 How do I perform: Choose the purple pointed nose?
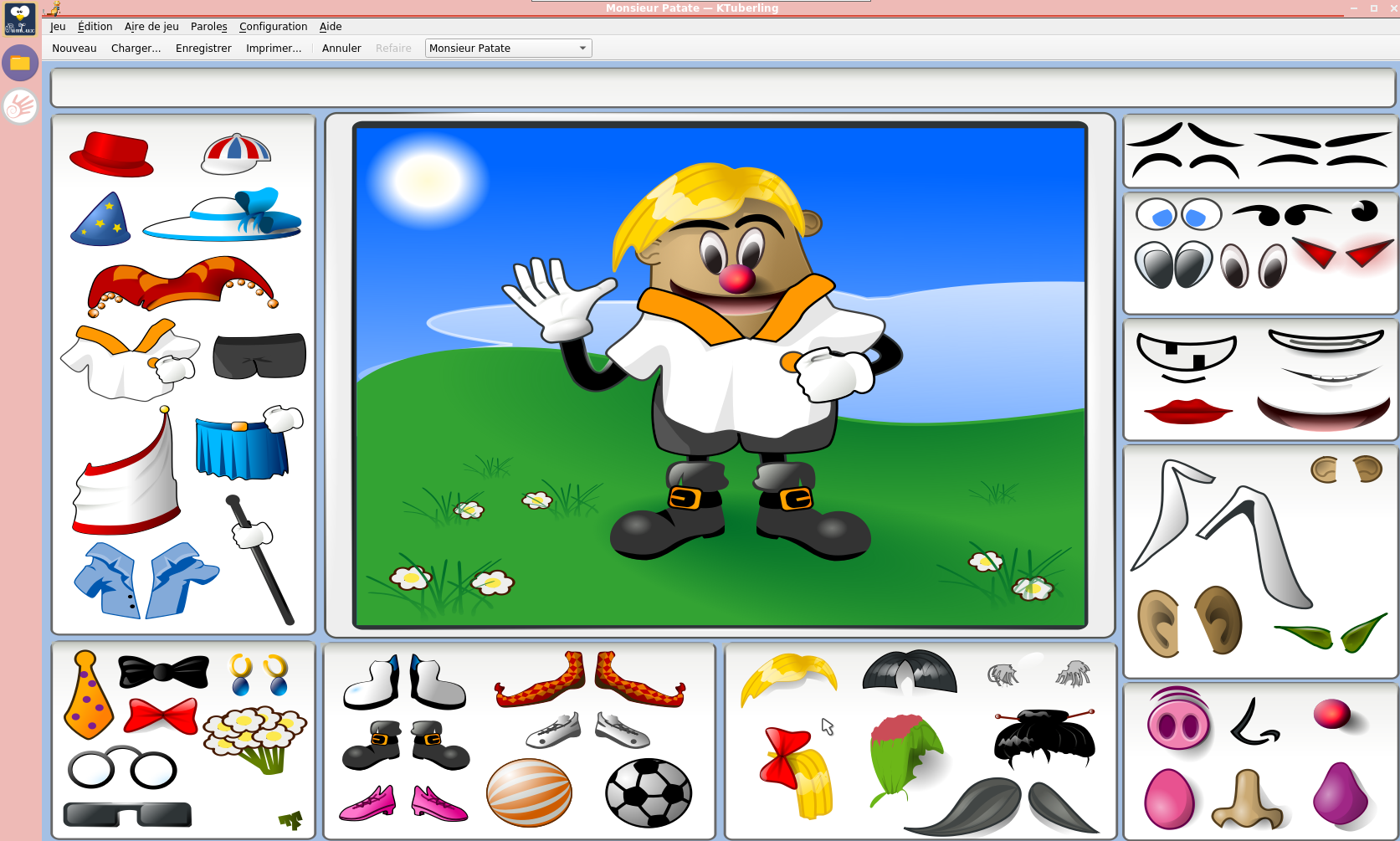1340,793
